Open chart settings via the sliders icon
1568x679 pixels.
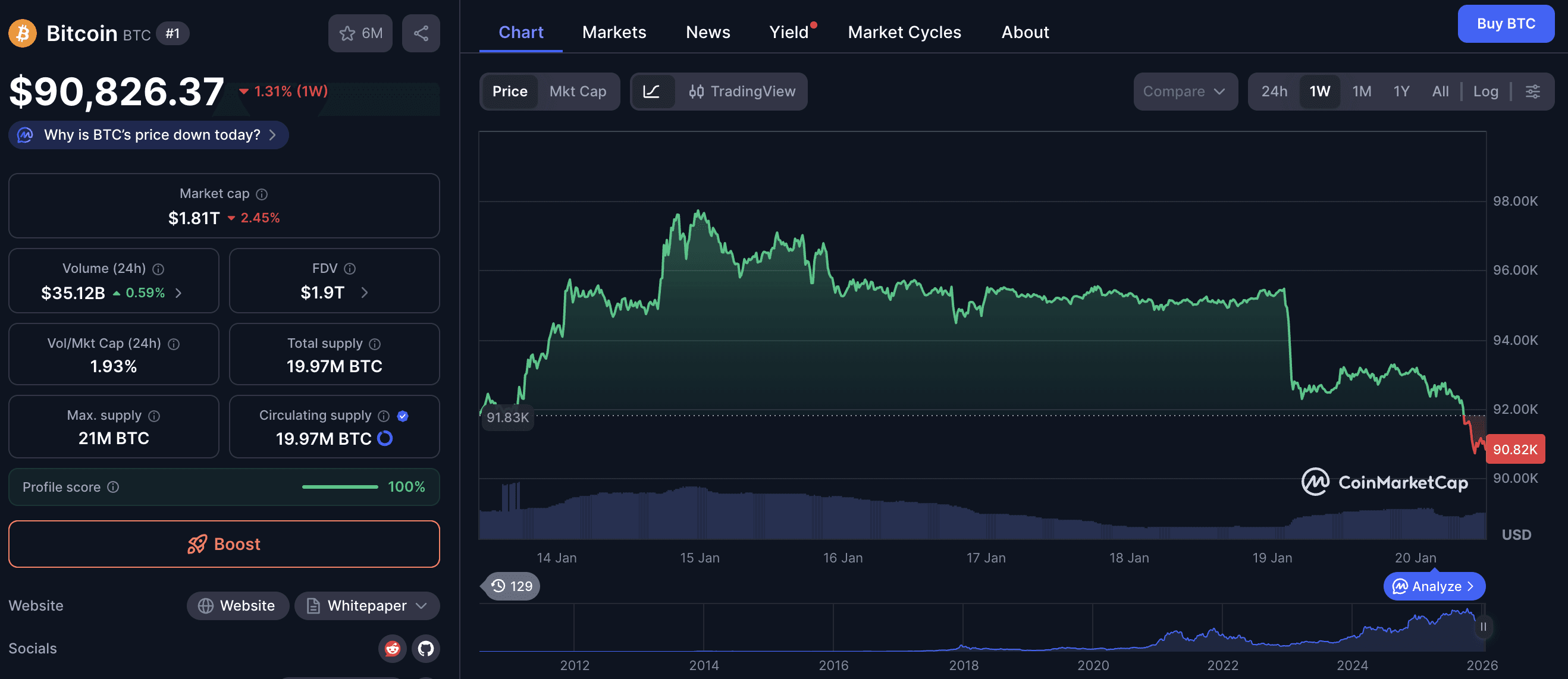point(1533,91)
